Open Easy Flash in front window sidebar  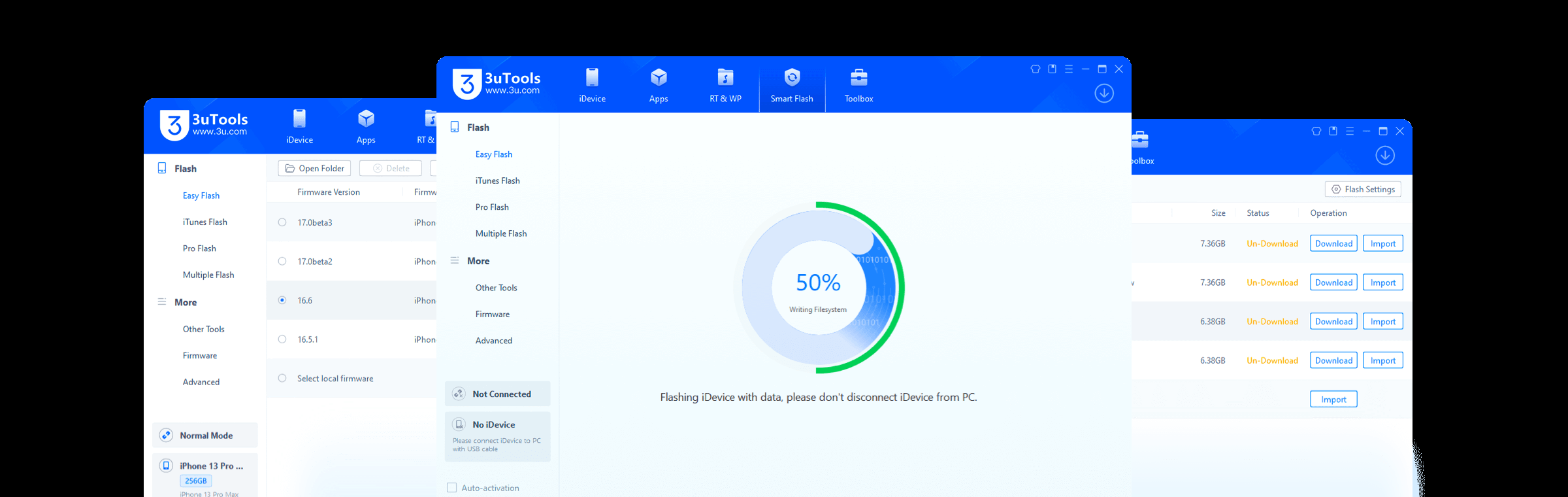[494, 154]
